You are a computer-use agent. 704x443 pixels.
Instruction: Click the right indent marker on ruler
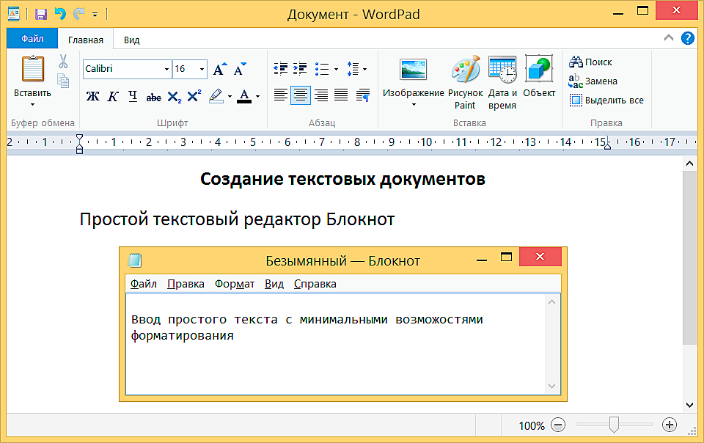point(607,145)
